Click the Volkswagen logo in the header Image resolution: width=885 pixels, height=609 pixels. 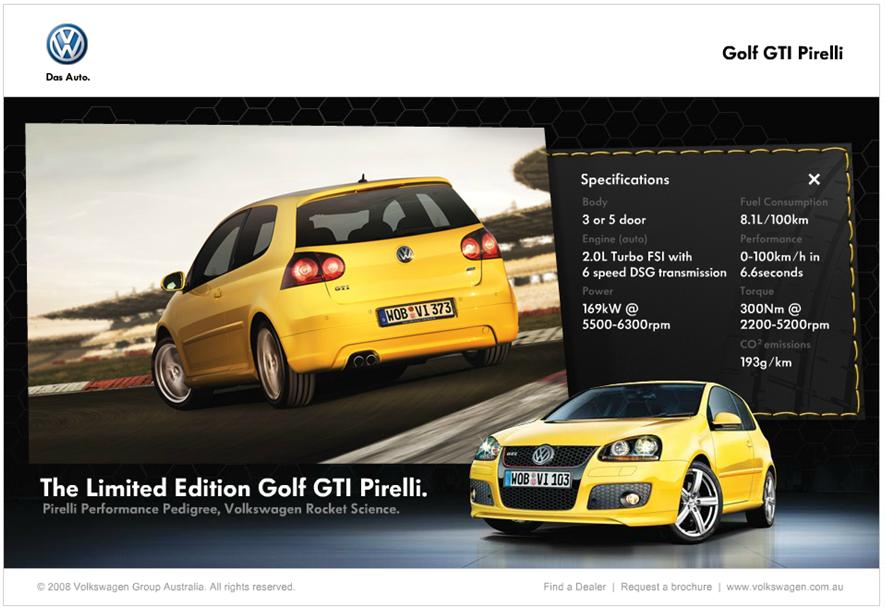[x=67, y=44]
